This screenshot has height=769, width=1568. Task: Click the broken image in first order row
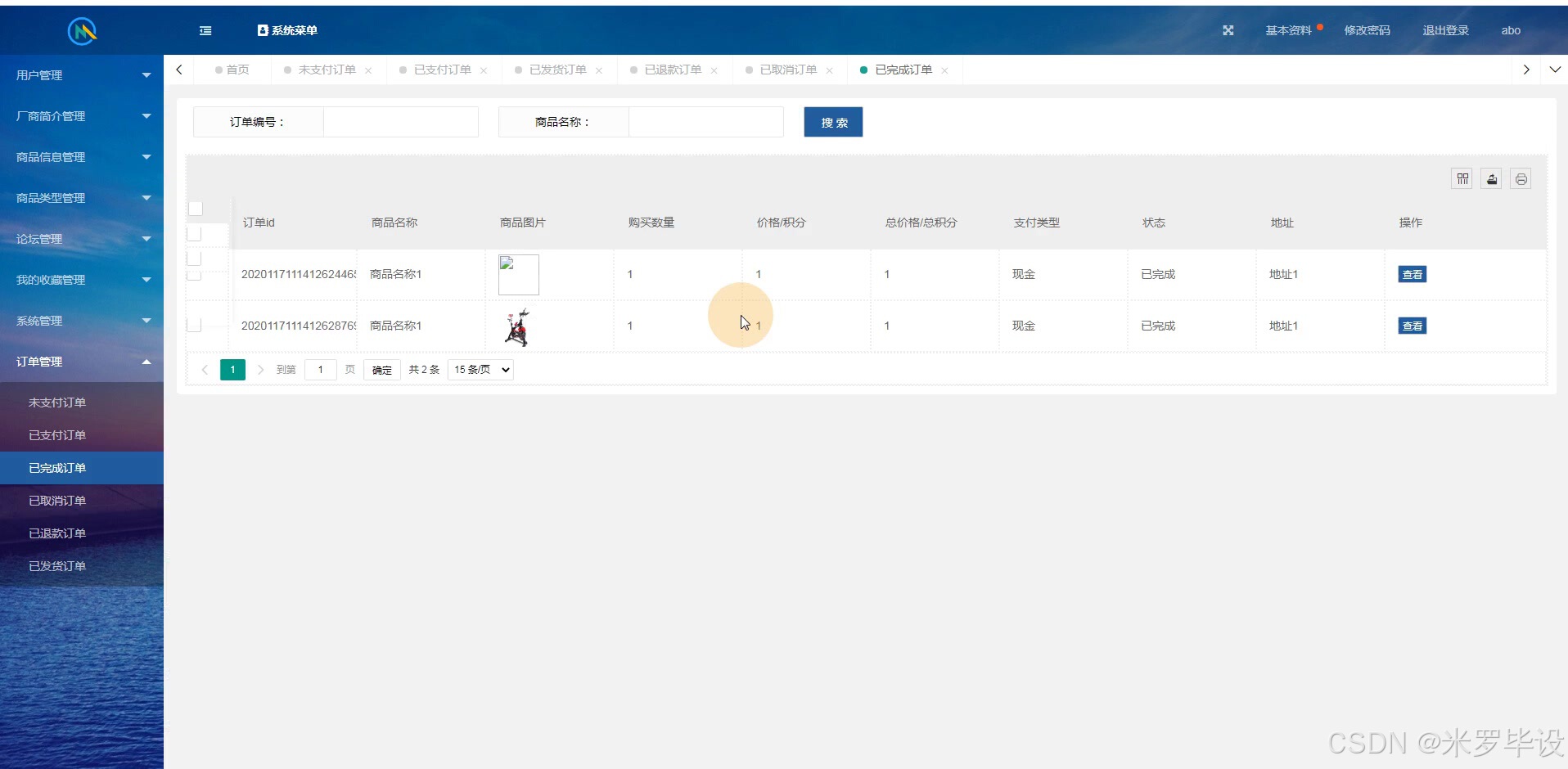(519, 275)
